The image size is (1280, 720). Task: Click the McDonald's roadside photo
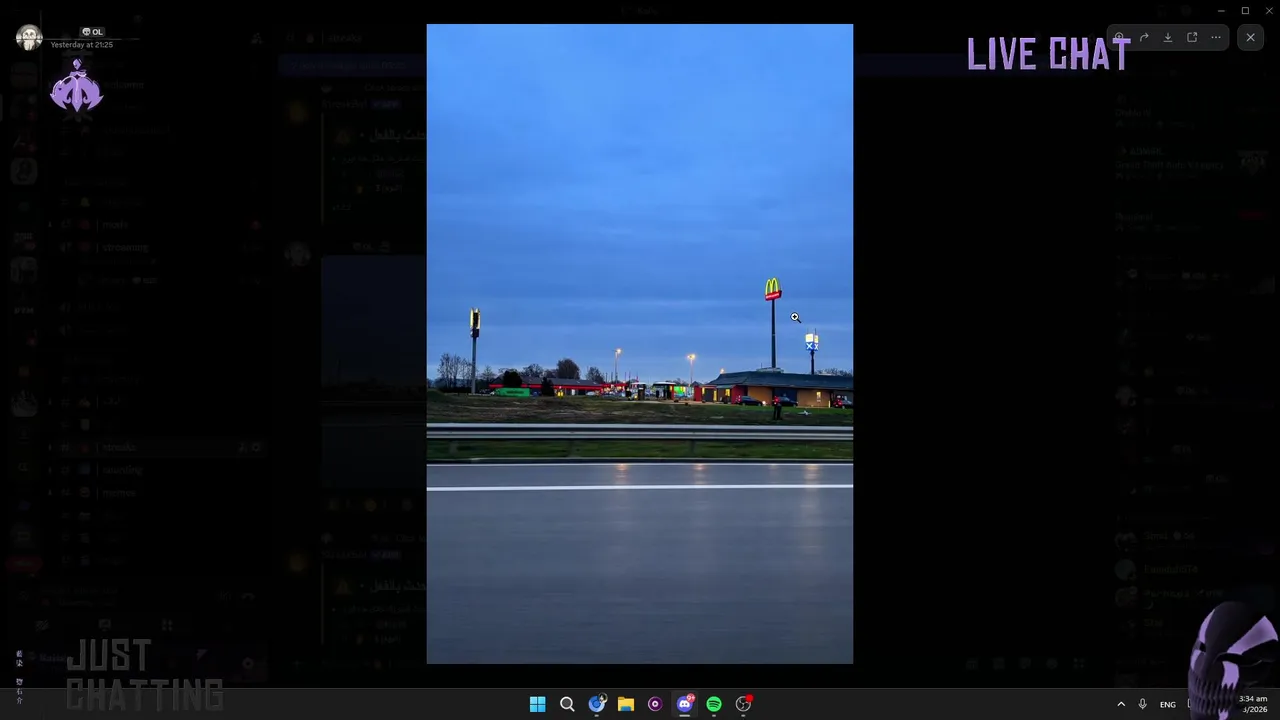tap(640, 344)
